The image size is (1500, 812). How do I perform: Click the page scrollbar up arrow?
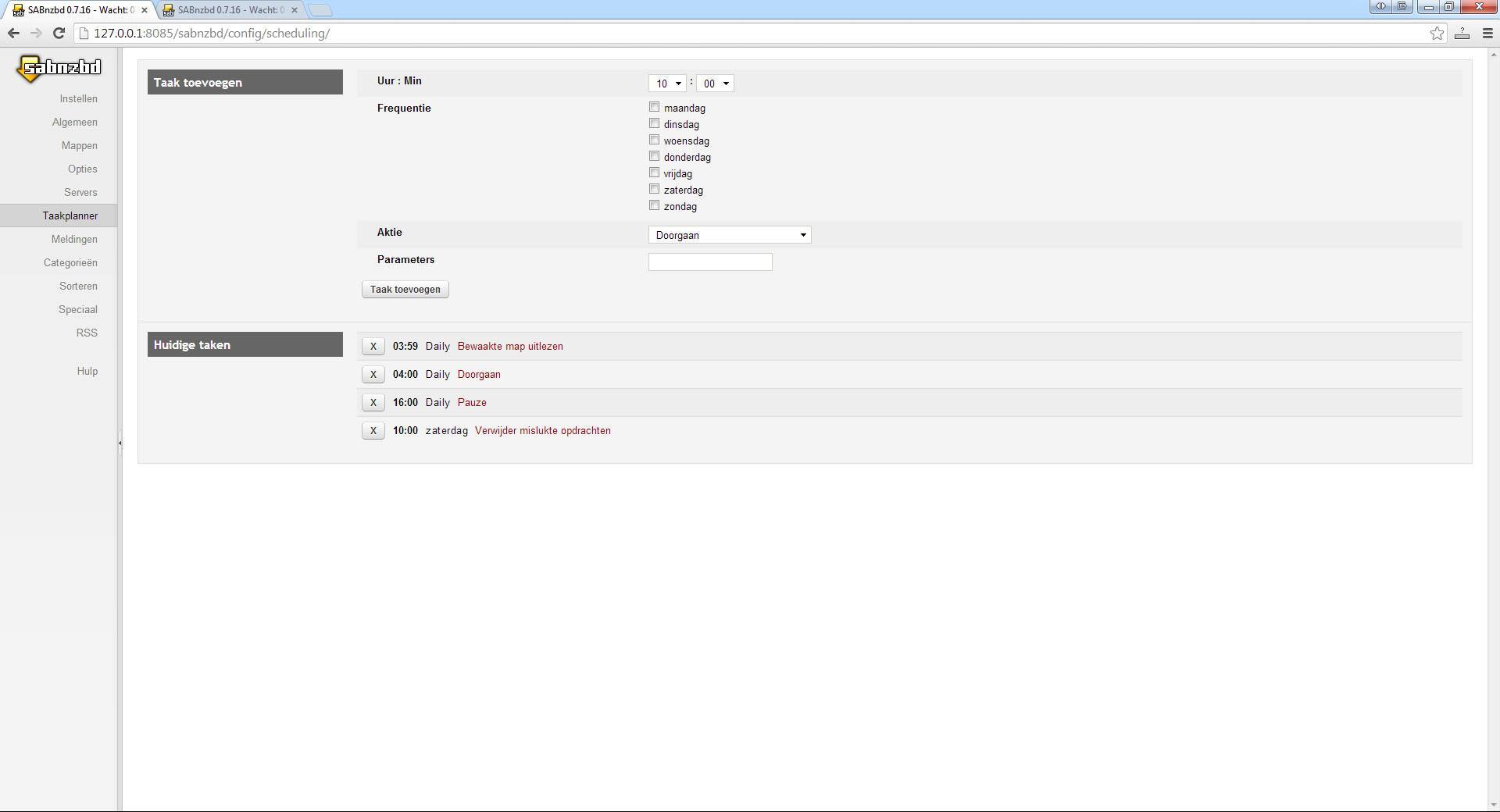point(1494,54)
